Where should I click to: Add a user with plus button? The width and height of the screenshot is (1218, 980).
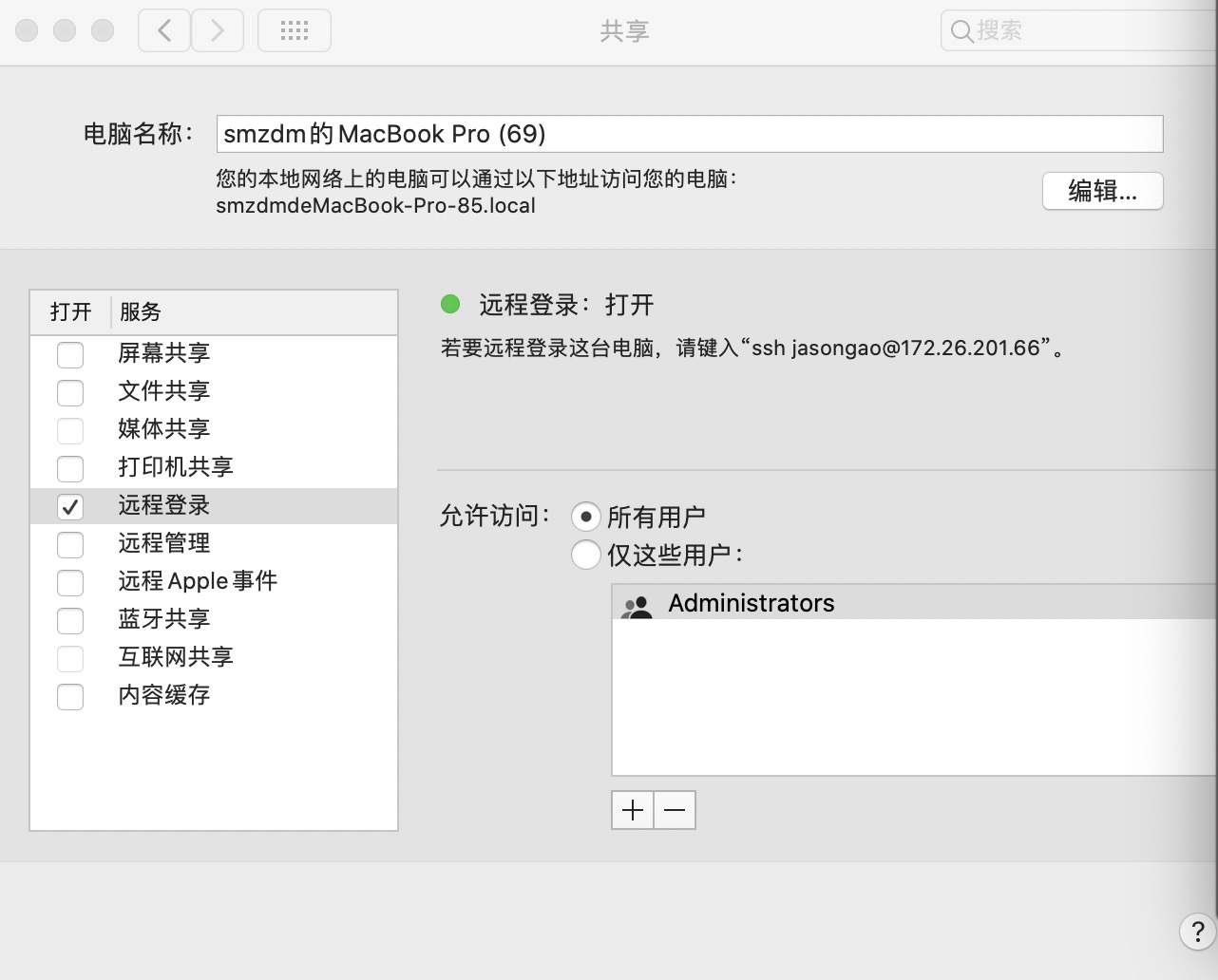click(x=633, y=810)
